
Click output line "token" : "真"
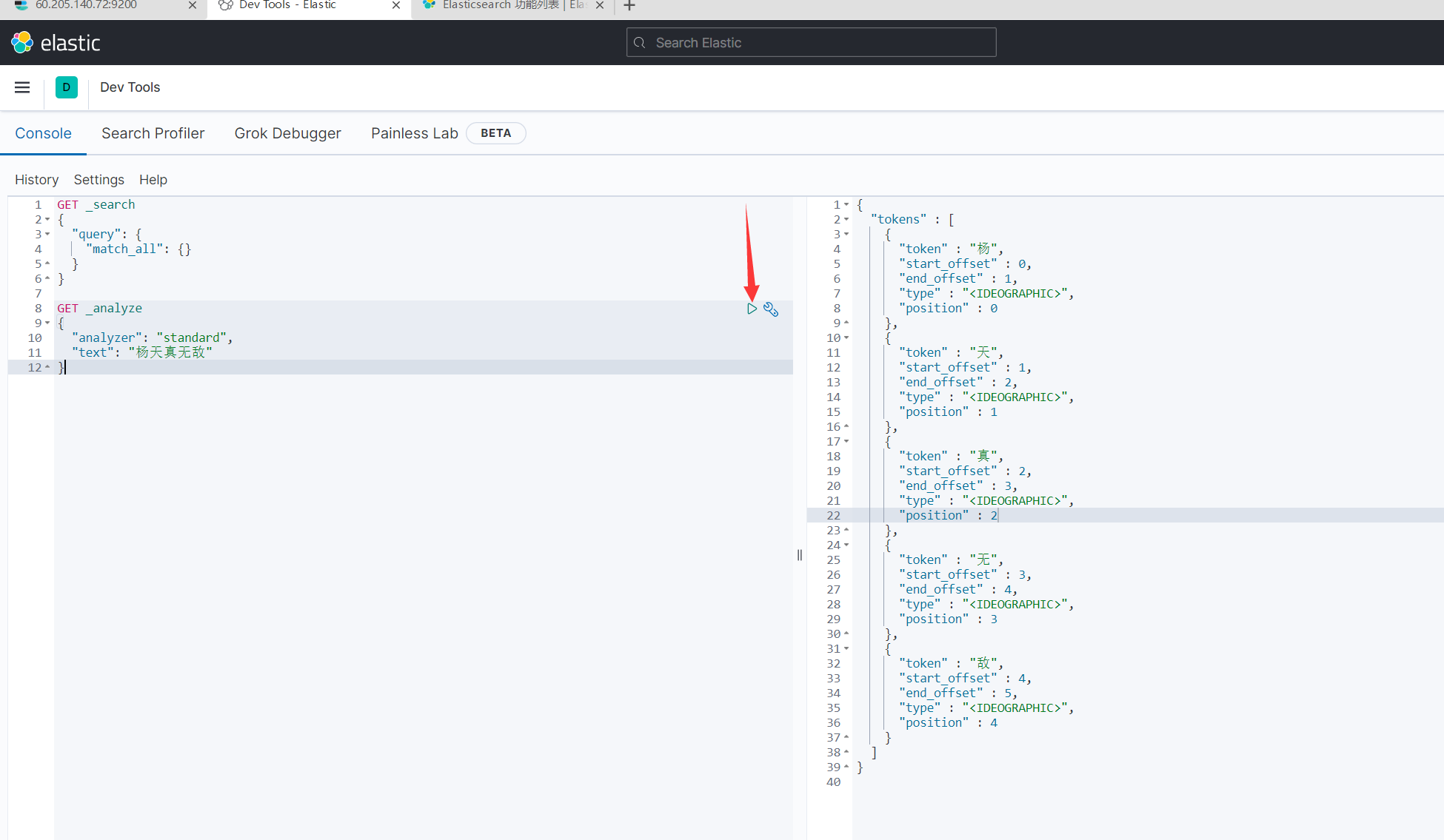click(951, 457)
